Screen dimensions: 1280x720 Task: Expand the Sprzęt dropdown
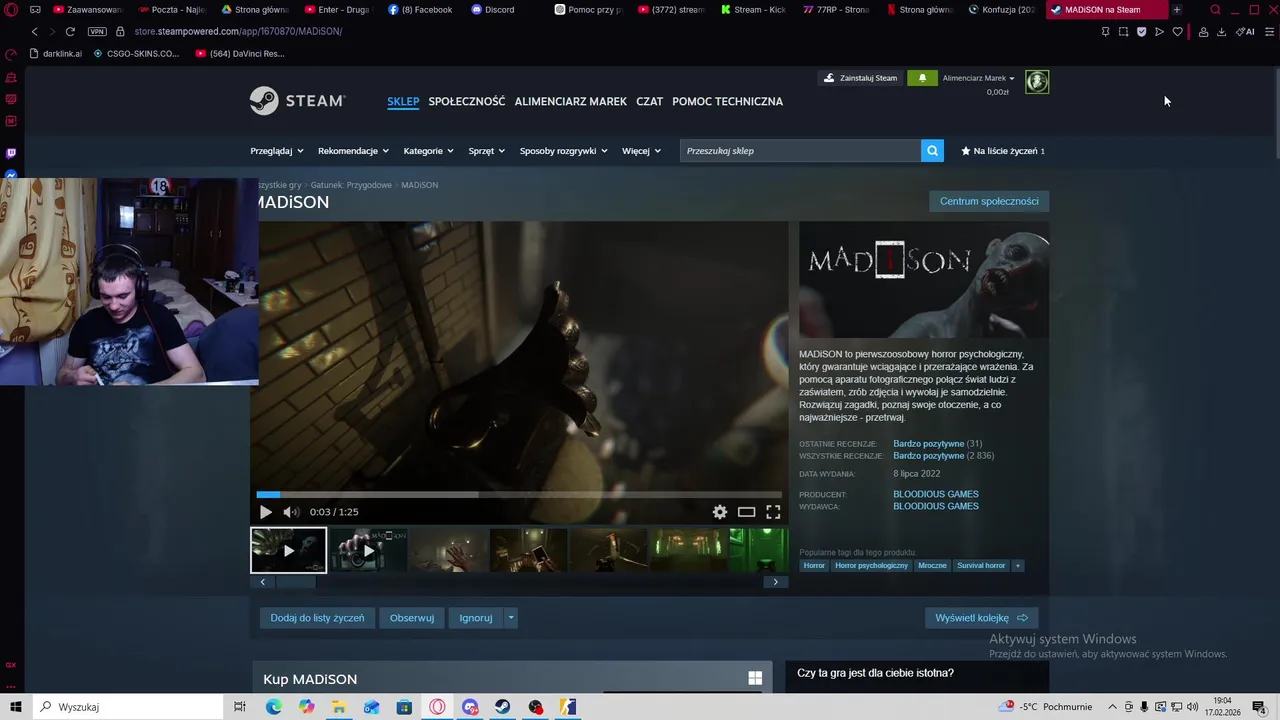[x=487, y=151]
